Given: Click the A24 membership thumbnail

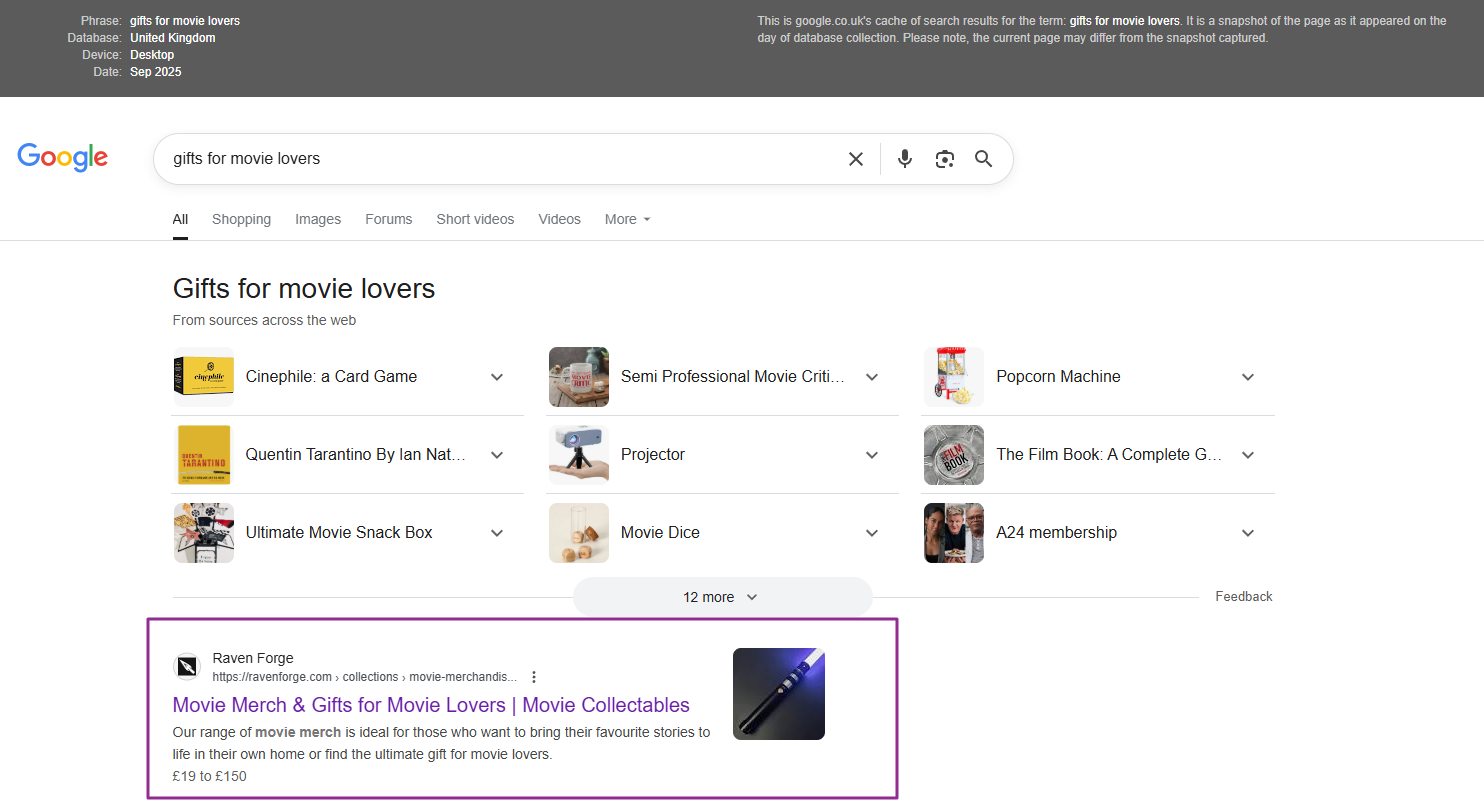Looking at the screenshot, I should pos(954,533).
